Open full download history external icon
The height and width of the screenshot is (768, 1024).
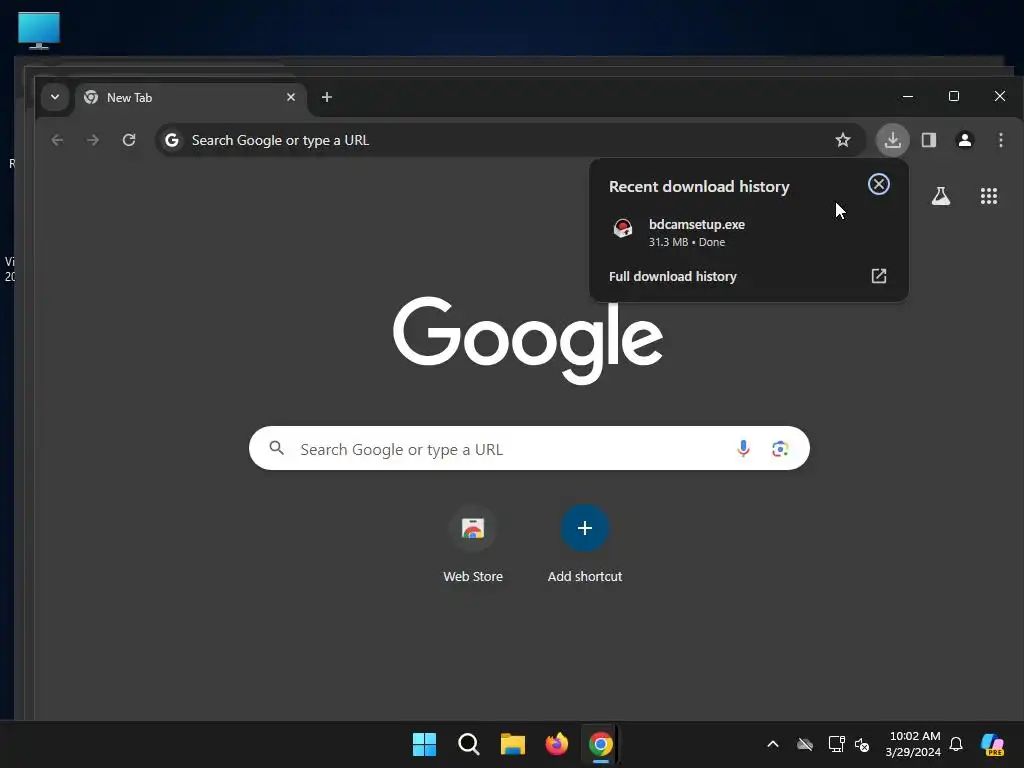click(879, 276)
